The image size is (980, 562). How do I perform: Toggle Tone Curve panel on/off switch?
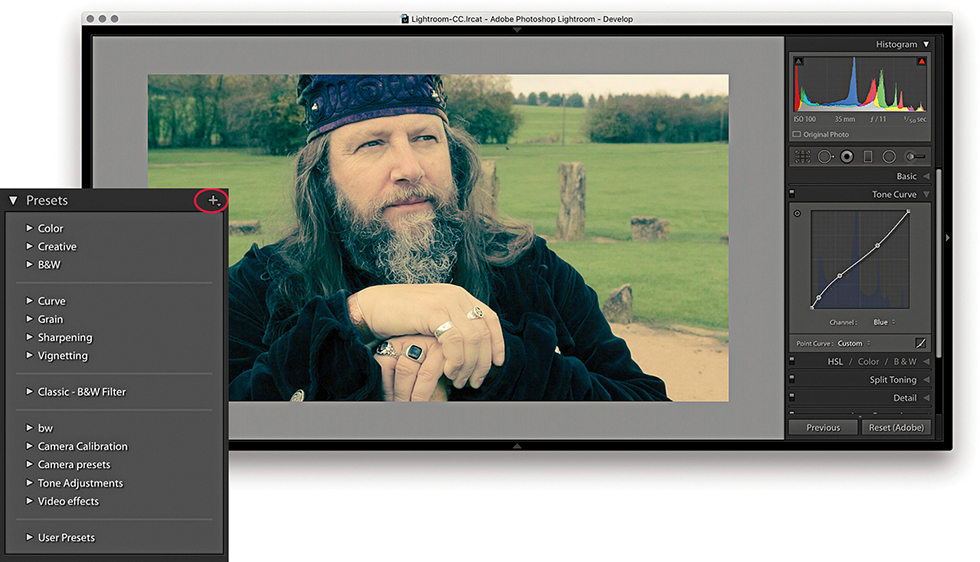[x=792, y=193]
